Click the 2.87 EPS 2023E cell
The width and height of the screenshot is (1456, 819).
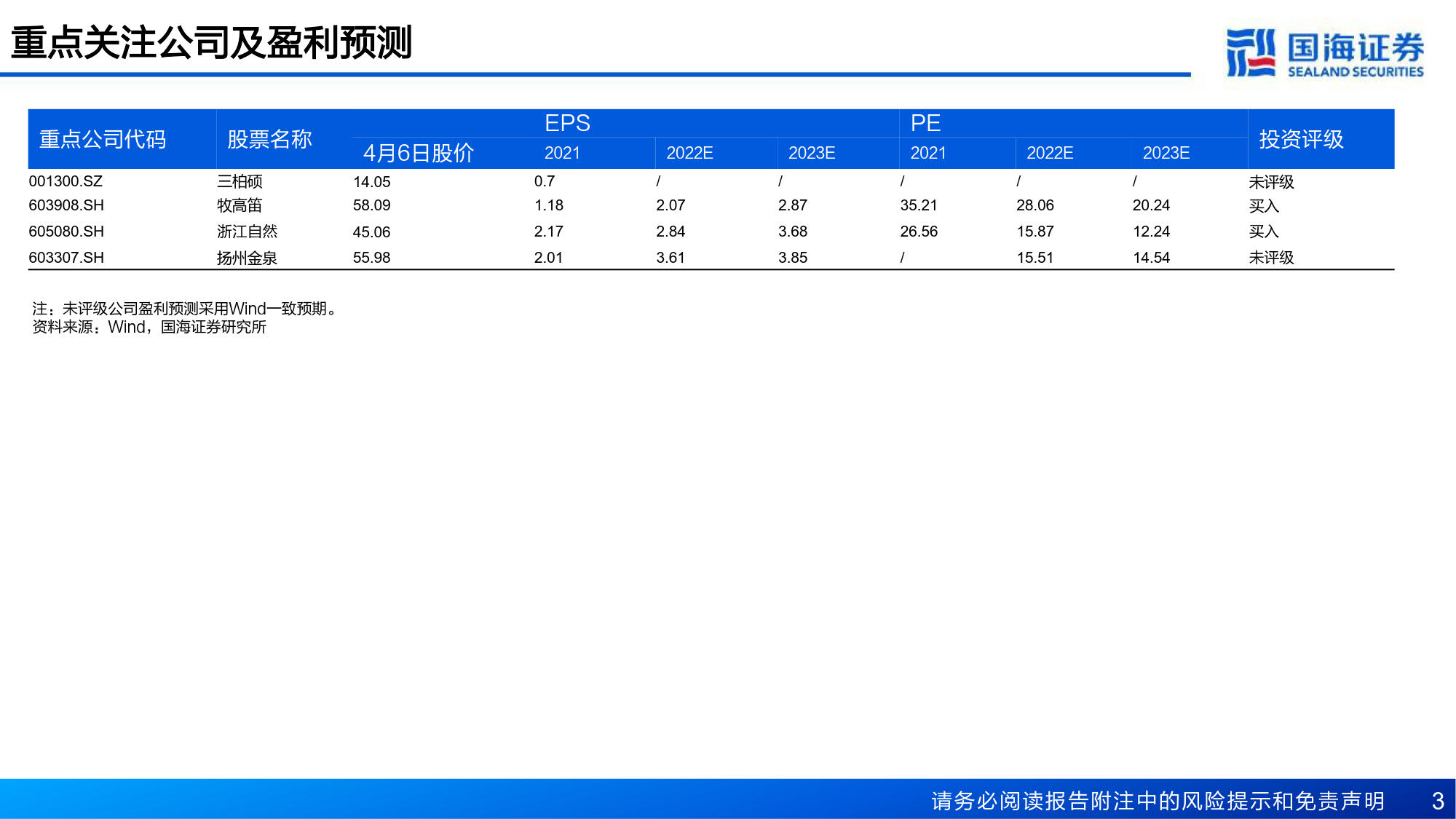(x=793, y=205)
